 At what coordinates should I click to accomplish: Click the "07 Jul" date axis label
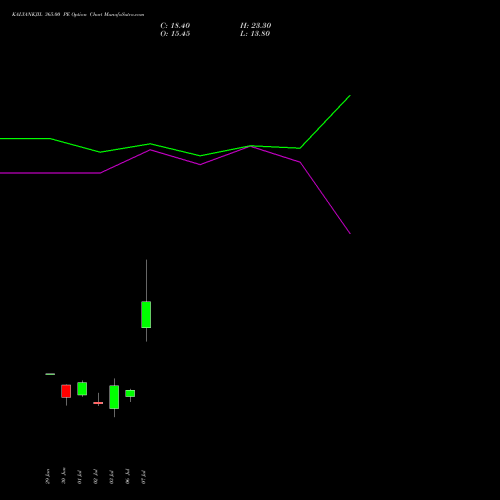144,477
